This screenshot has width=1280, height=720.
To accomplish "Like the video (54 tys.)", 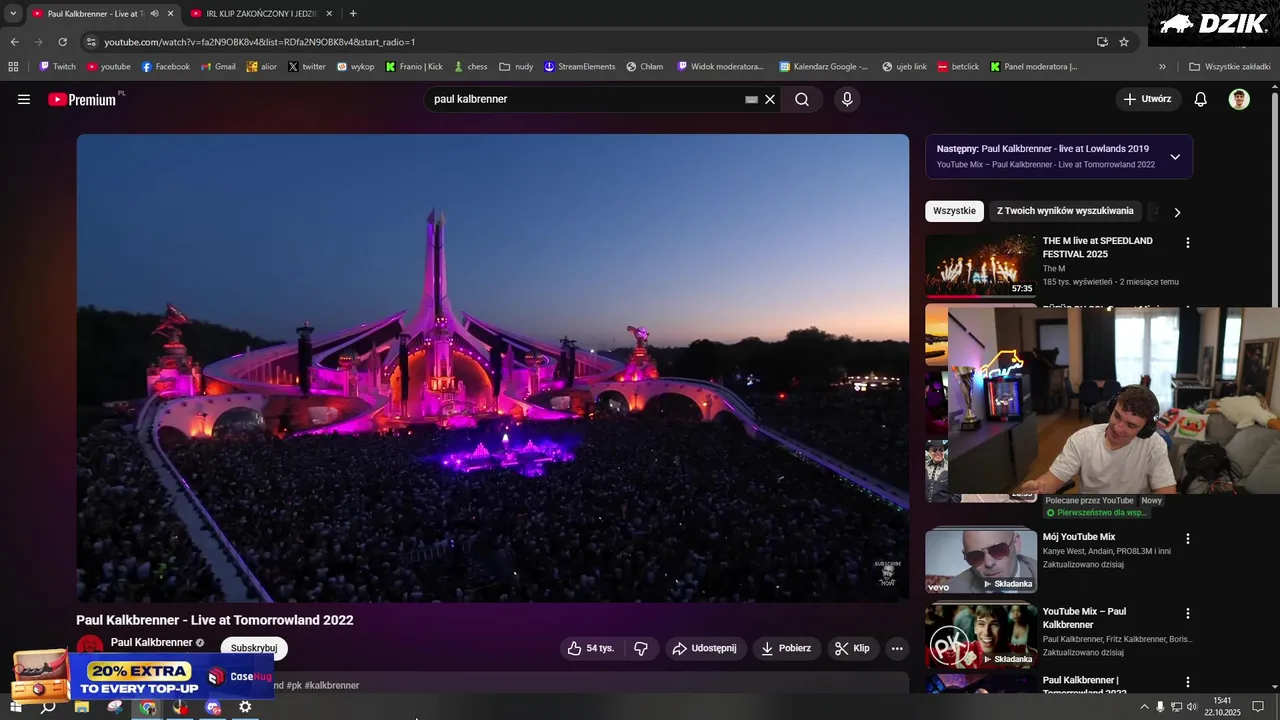I will (591, 648).
